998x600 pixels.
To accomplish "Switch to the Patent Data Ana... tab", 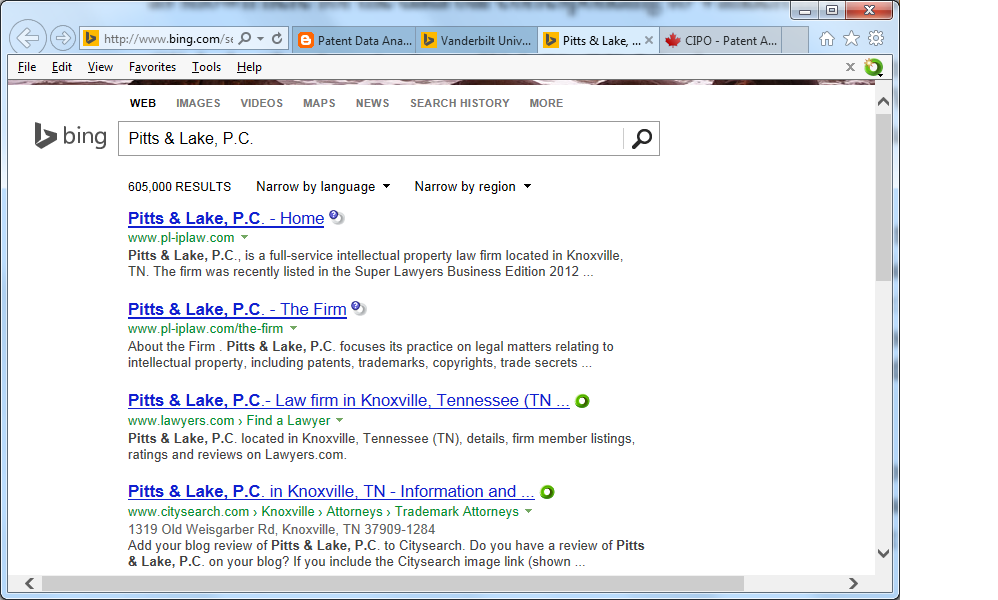I will (355, 40).
